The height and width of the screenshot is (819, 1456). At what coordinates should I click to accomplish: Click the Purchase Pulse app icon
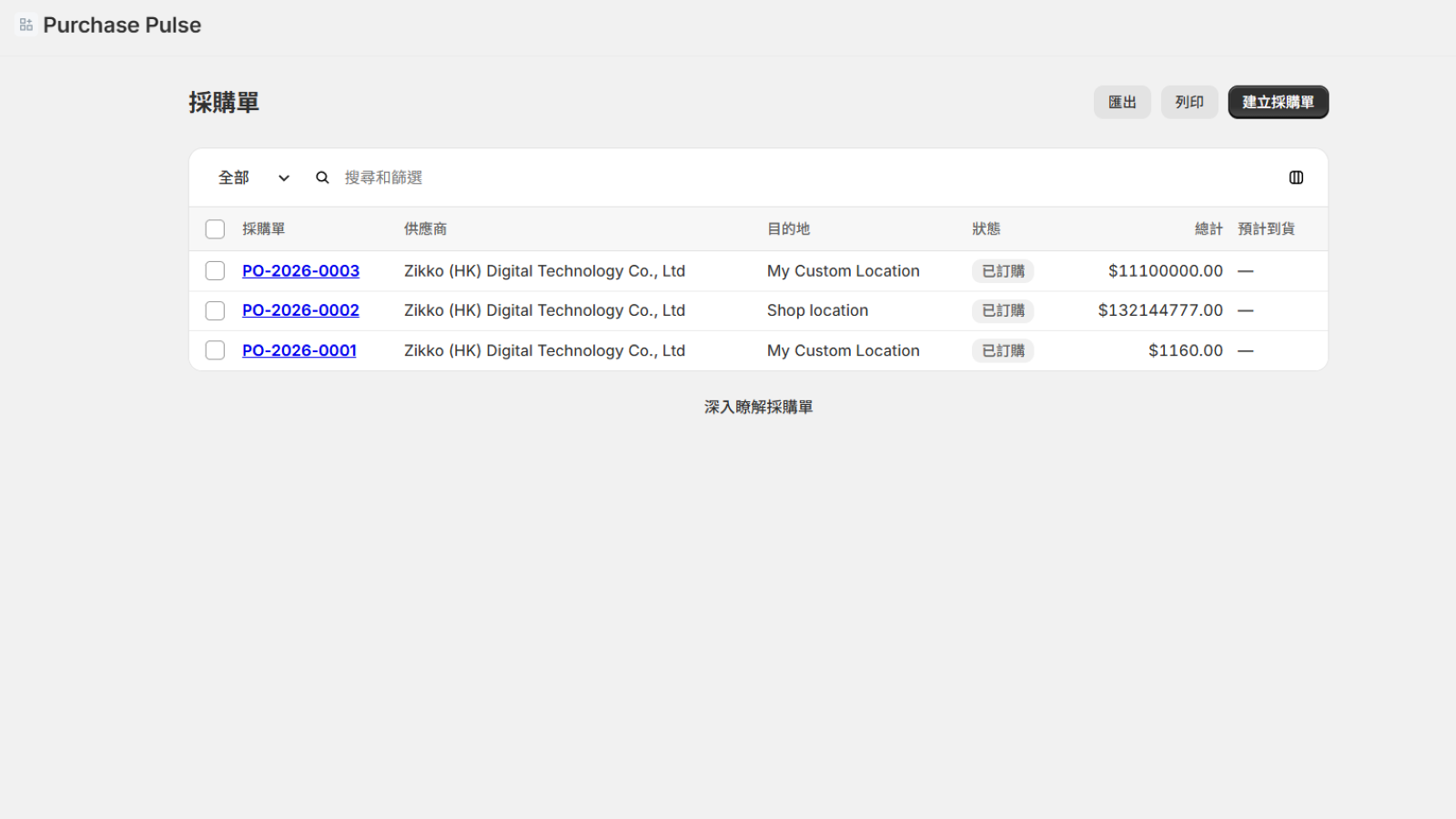[x=26, y=25]
